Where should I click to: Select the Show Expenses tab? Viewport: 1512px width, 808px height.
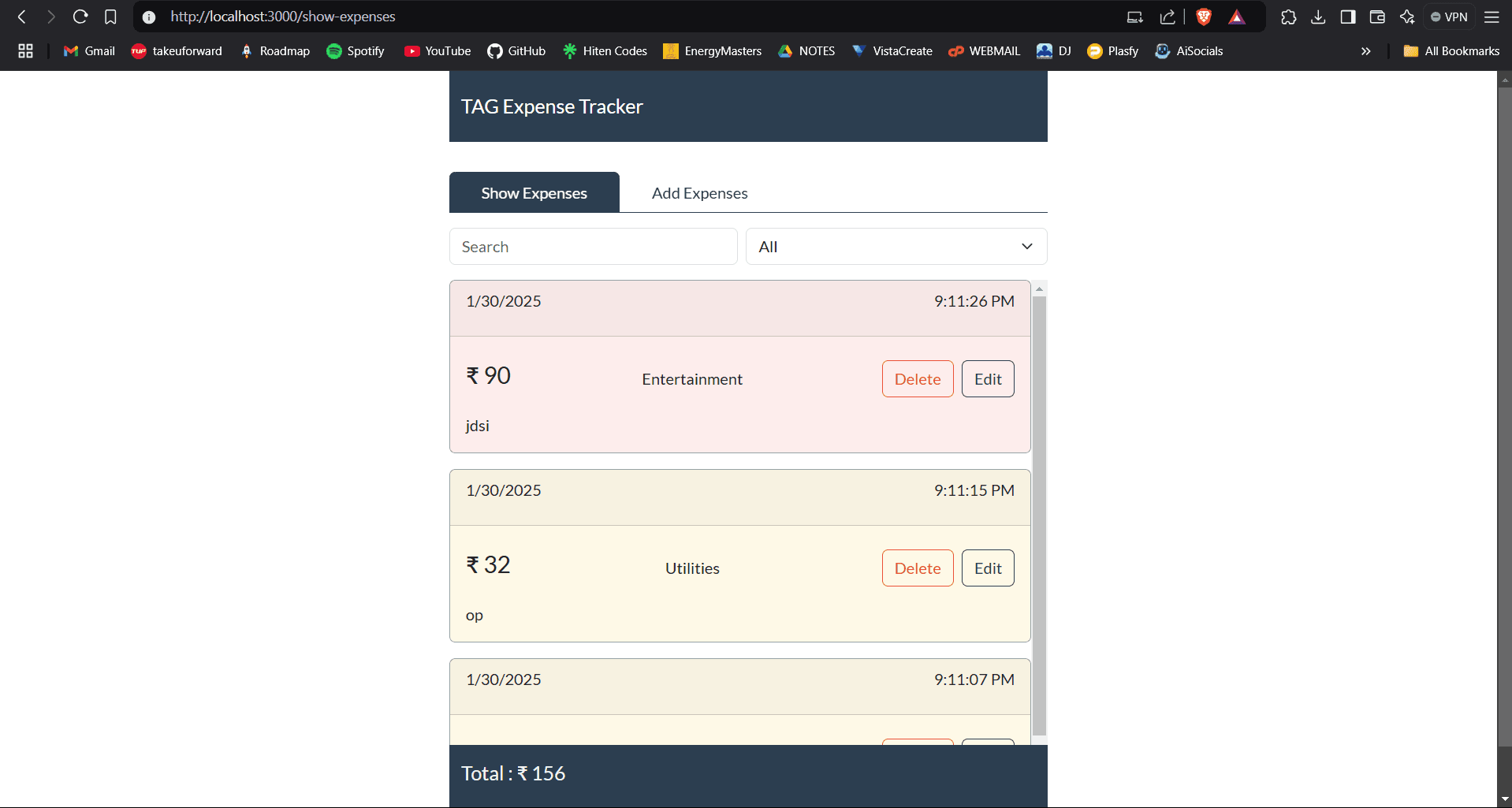[534, 193]
